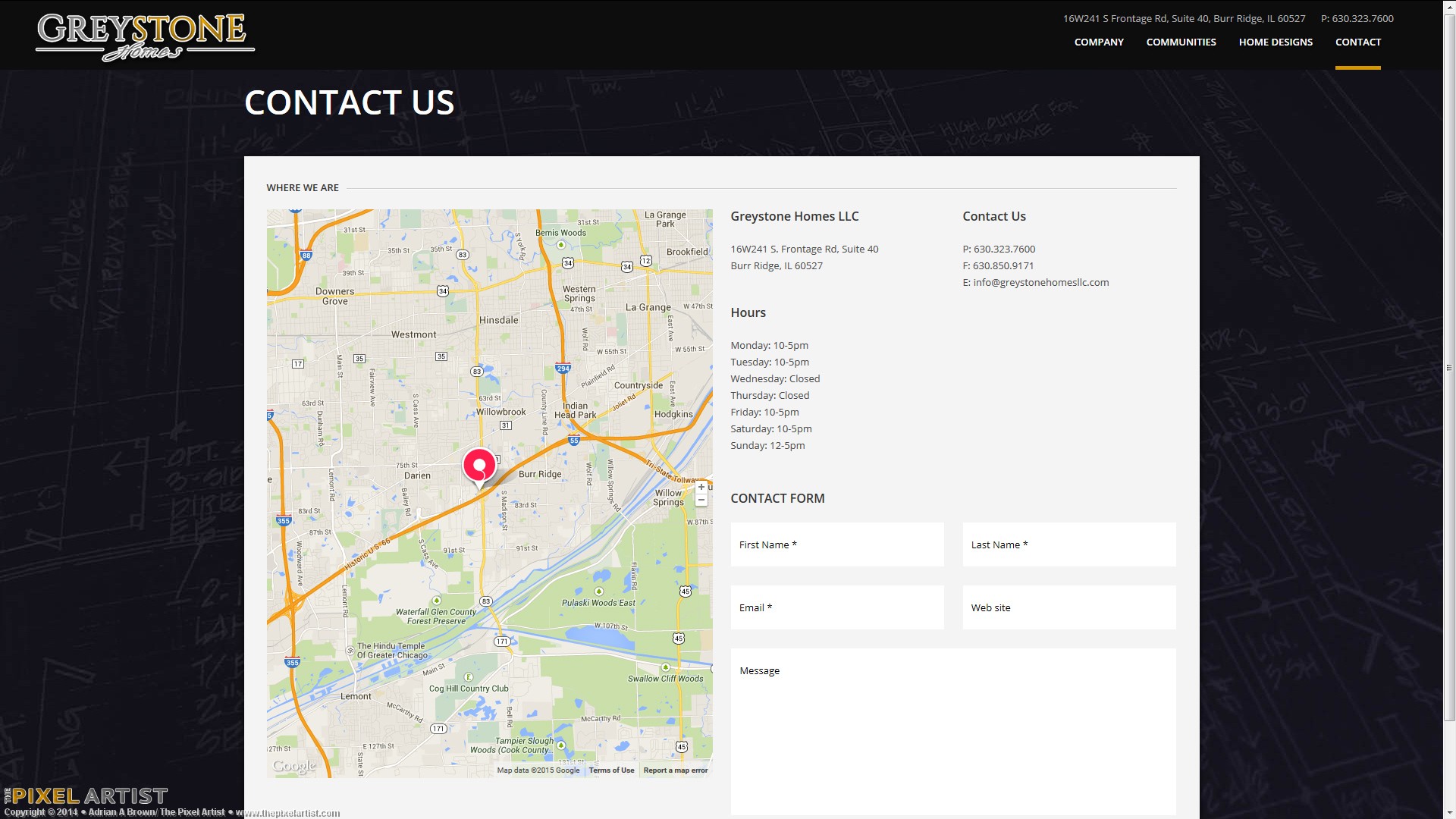Click the Bemis Woods park marker
Image resolution: width=1456 pixels, height=819 pixels.
(561, 244)
